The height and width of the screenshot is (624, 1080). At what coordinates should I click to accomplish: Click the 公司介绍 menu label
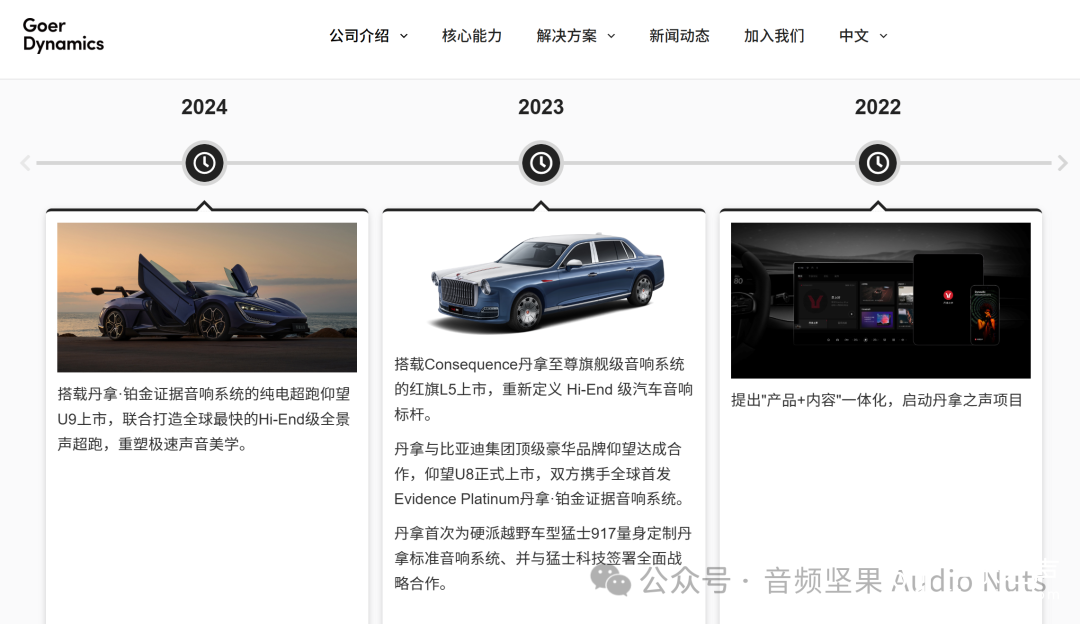pyautogui.click(x=359, y=36)
